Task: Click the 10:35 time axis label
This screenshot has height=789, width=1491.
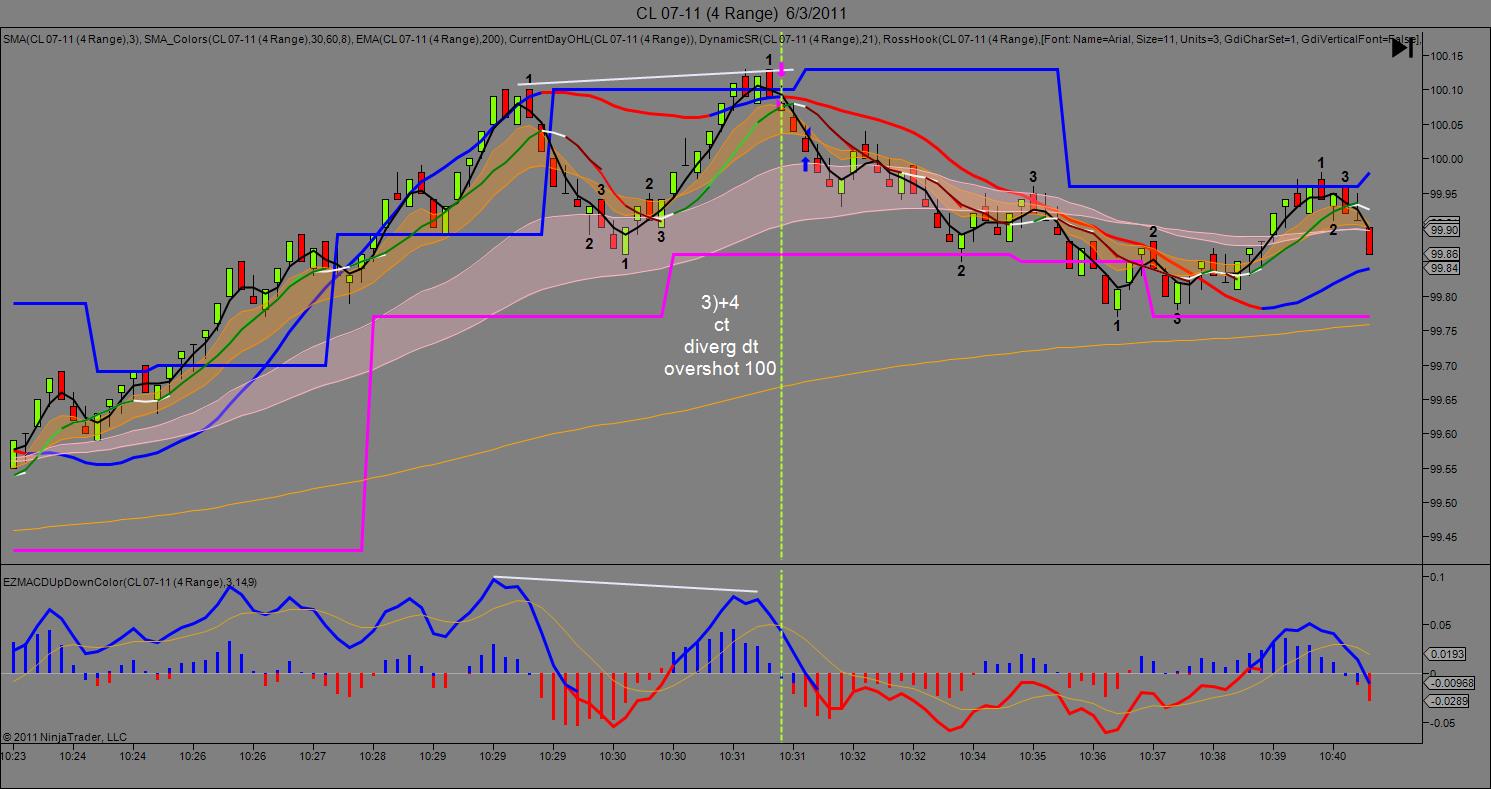Action: (x=1034, y=757)
